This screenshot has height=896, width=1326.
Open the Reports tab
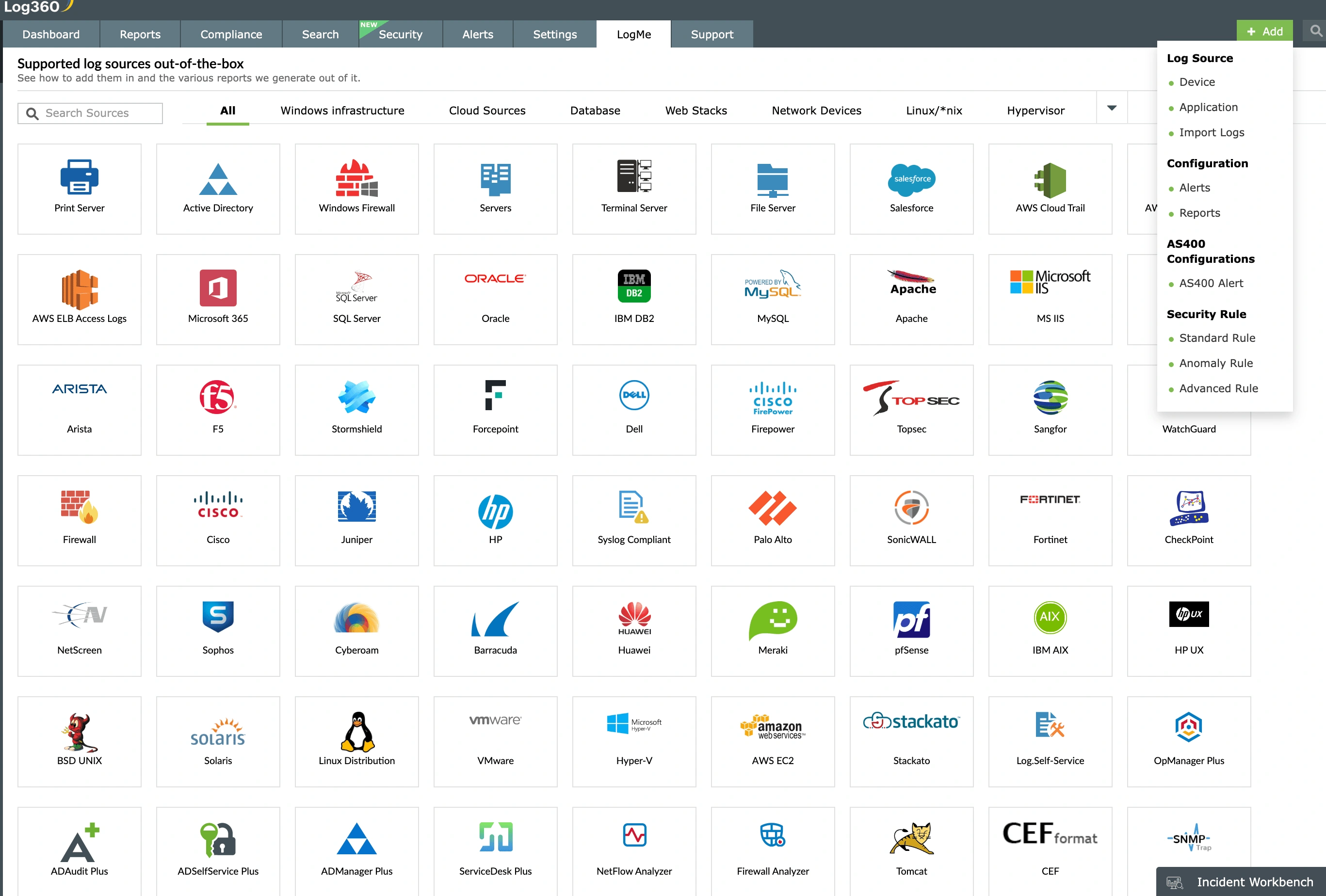140,34
